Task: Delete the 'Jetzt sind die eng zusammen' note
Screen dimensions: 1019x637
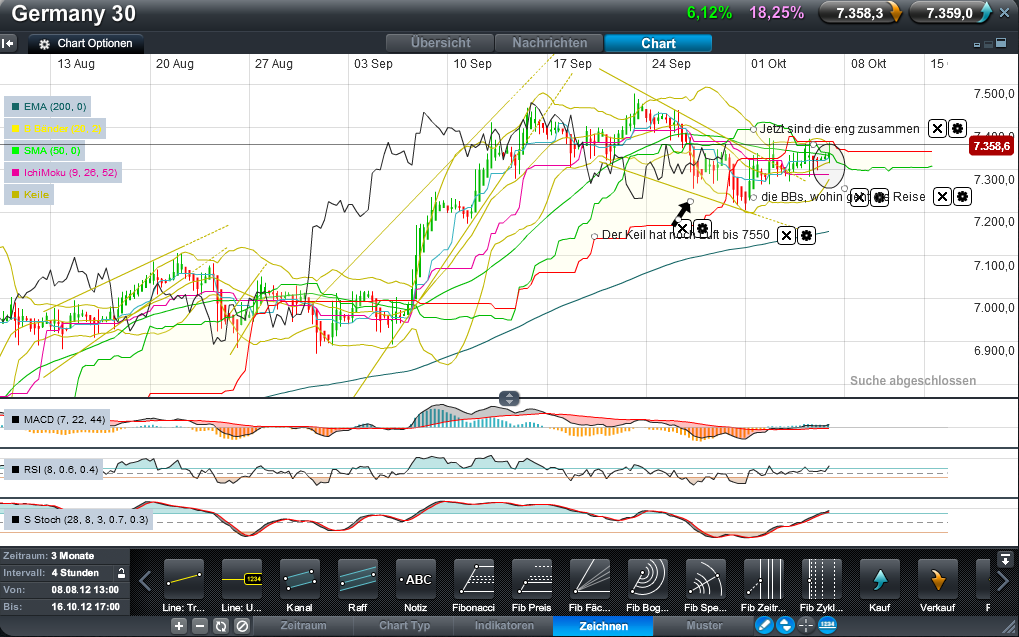Action: coord(936,129)
